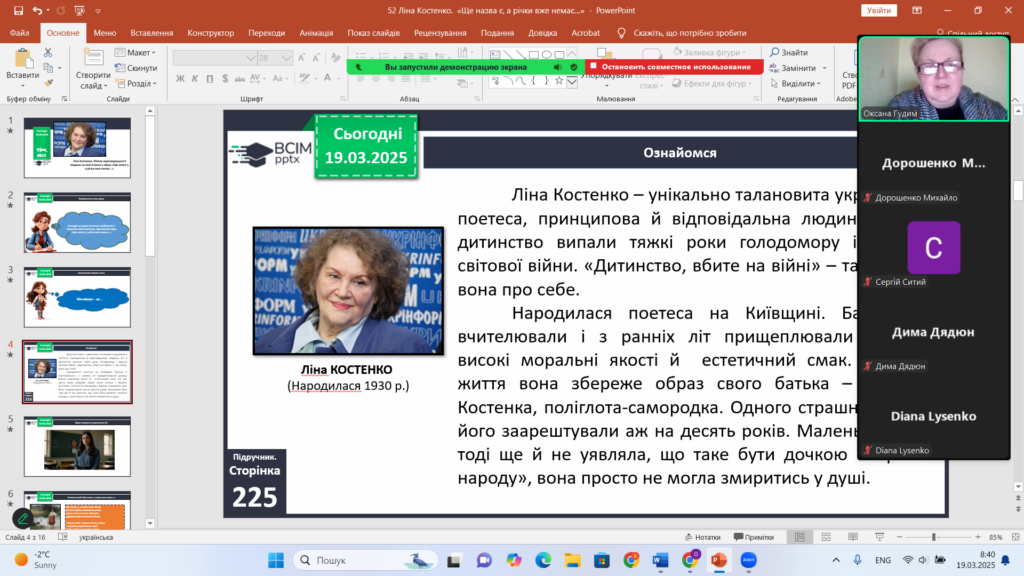Save the presentation from Quick Access toolbar
The image size is (1024, 576).
18,10
